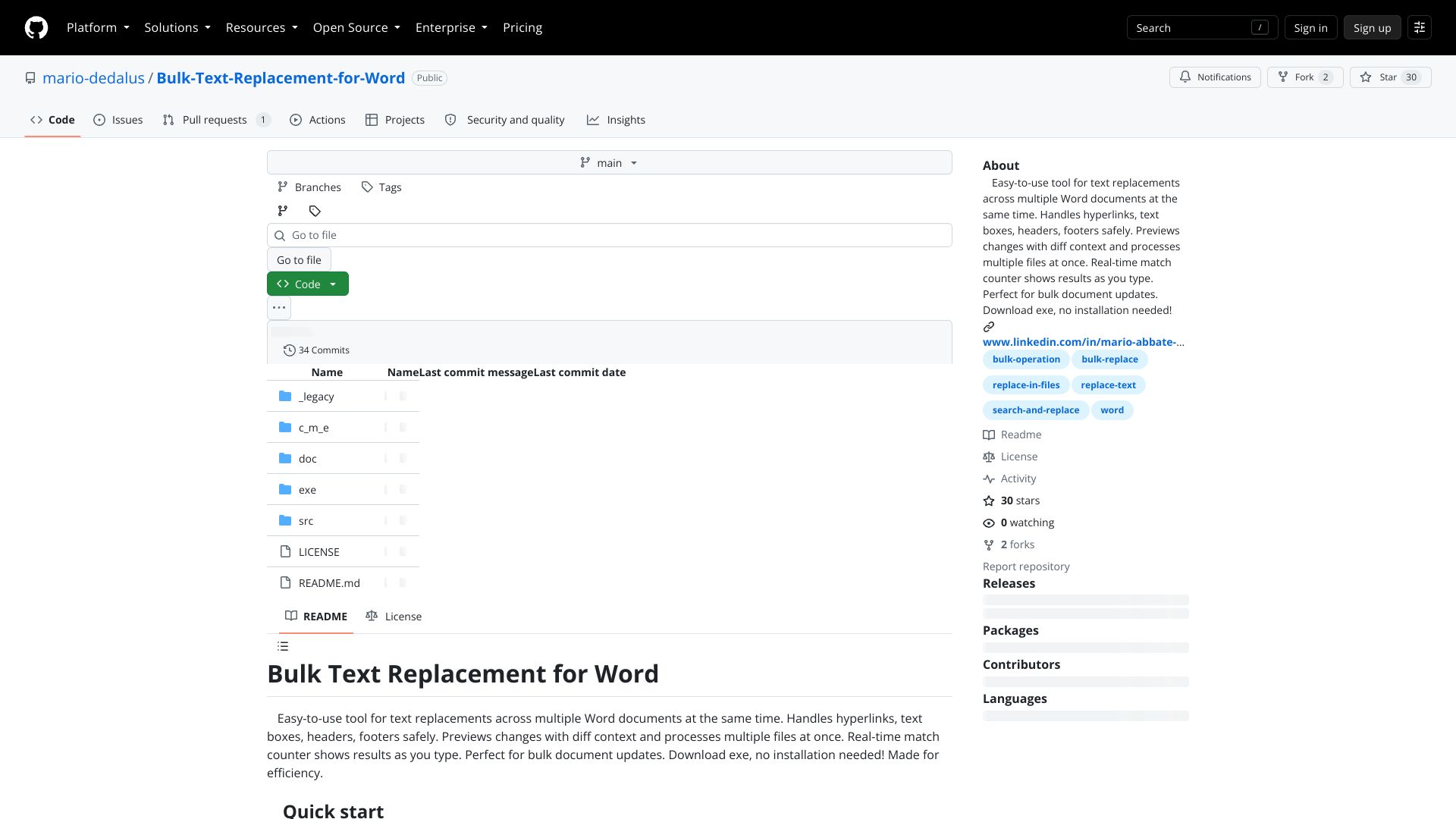Image resolution: width=1456 pixels, height=819 pixels.
Task: Expand the Open Source menu
Action: click(x=356, y=28)
